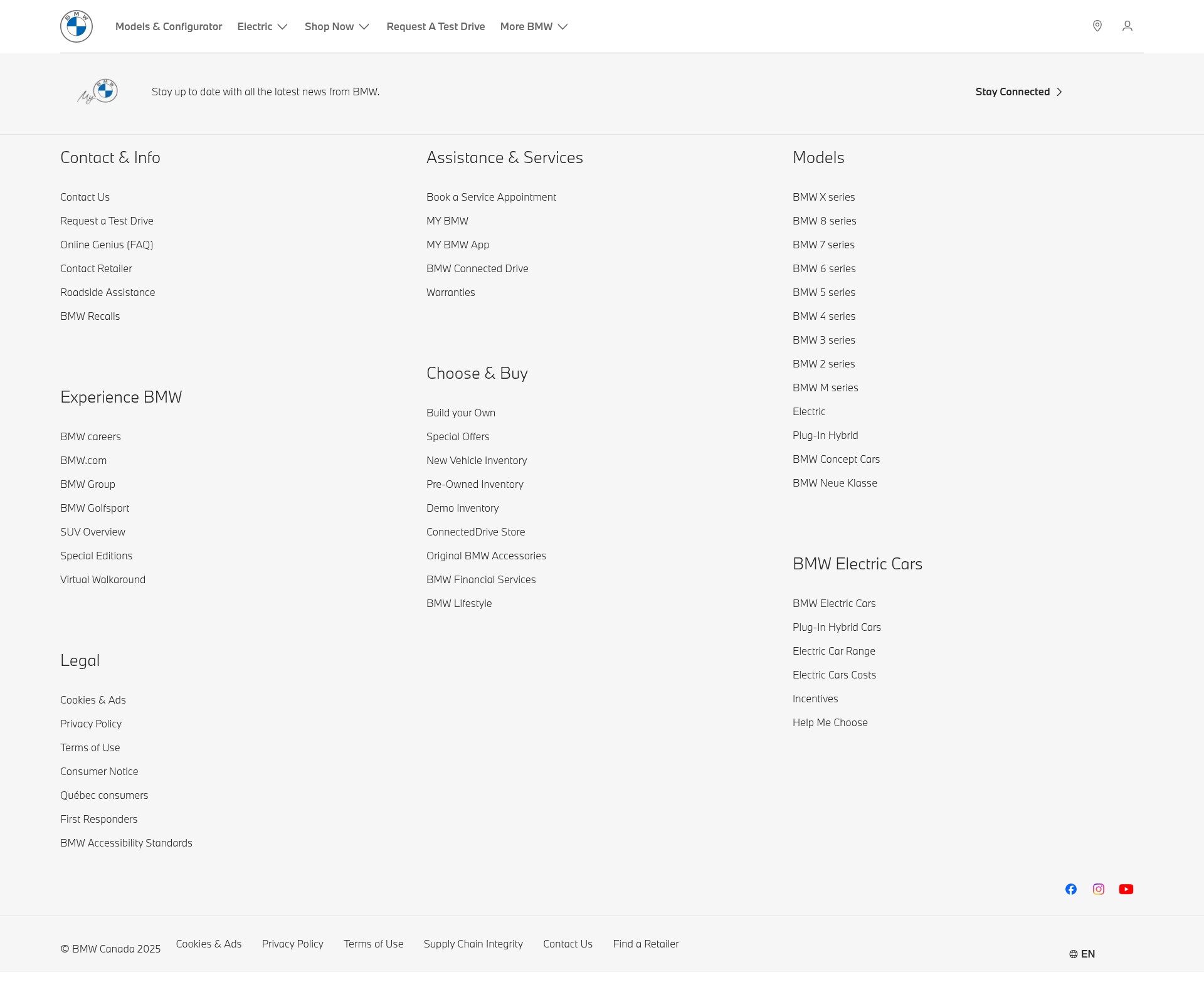Open BMW Recalls link

pyautogui.click(x=90, y=316)
